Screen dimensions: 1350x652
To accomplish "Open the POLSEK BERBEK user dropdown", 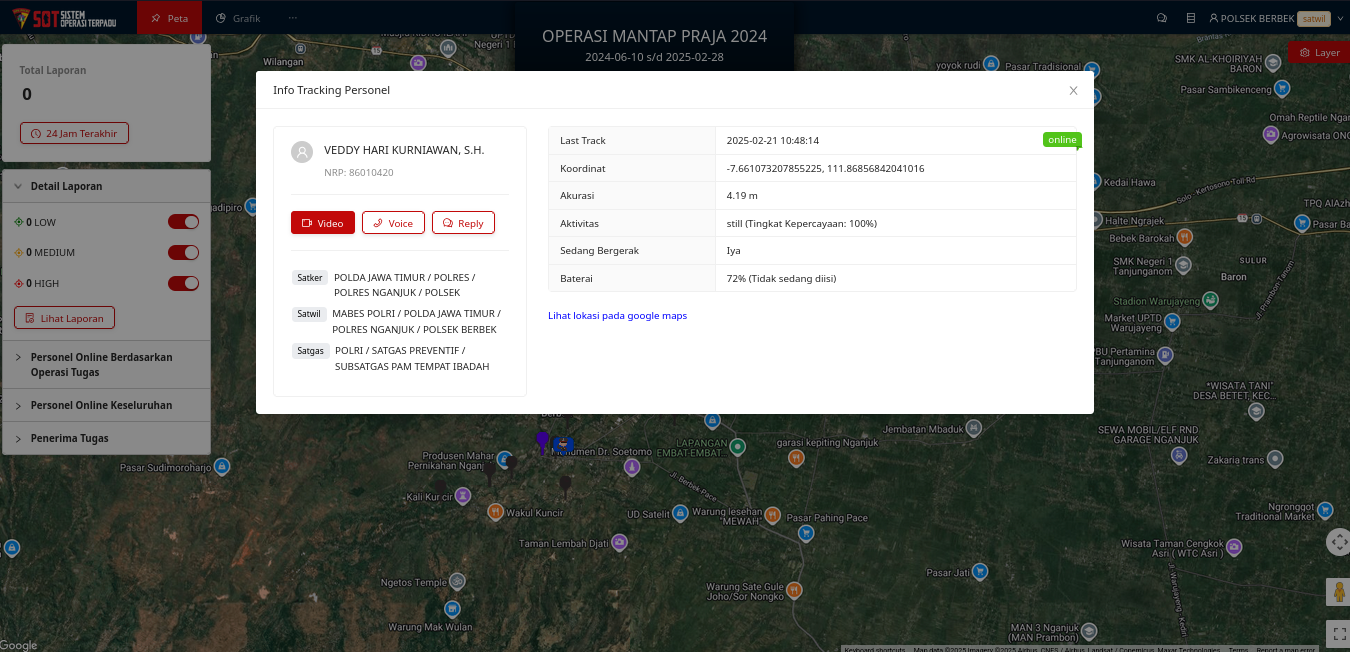I will click(x=1270, y=18).
